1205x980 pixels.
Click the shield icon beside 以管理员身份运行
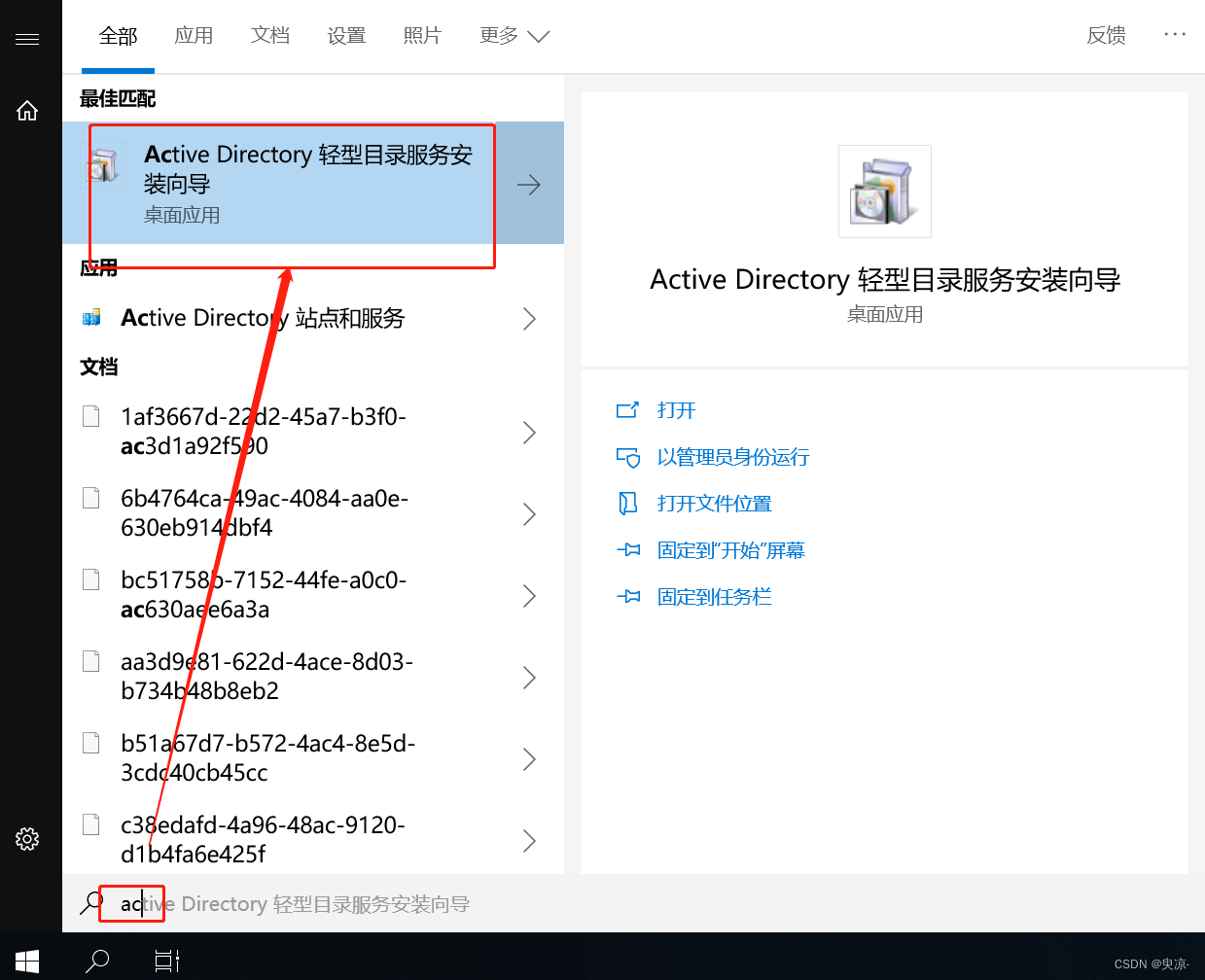tap(628, 457)
